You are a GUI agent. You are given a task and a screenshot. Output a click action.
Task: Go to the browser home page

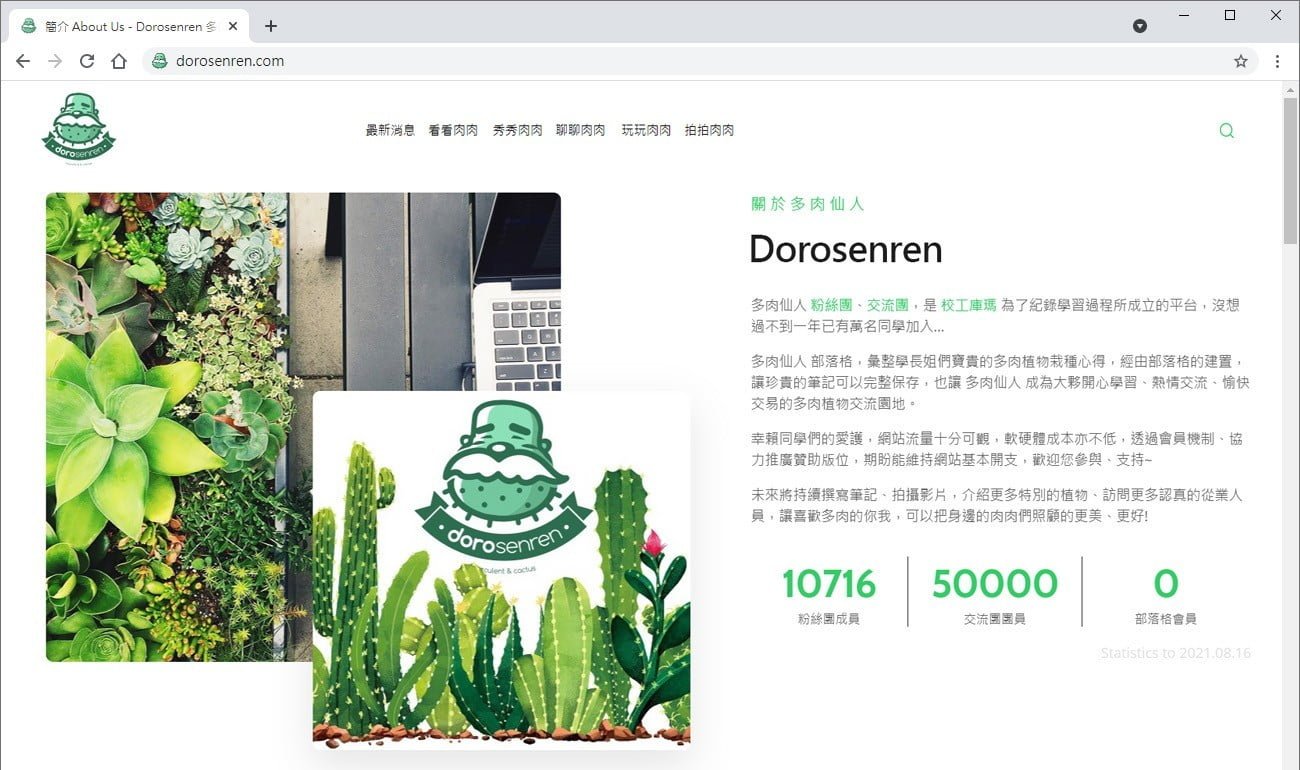119,61
